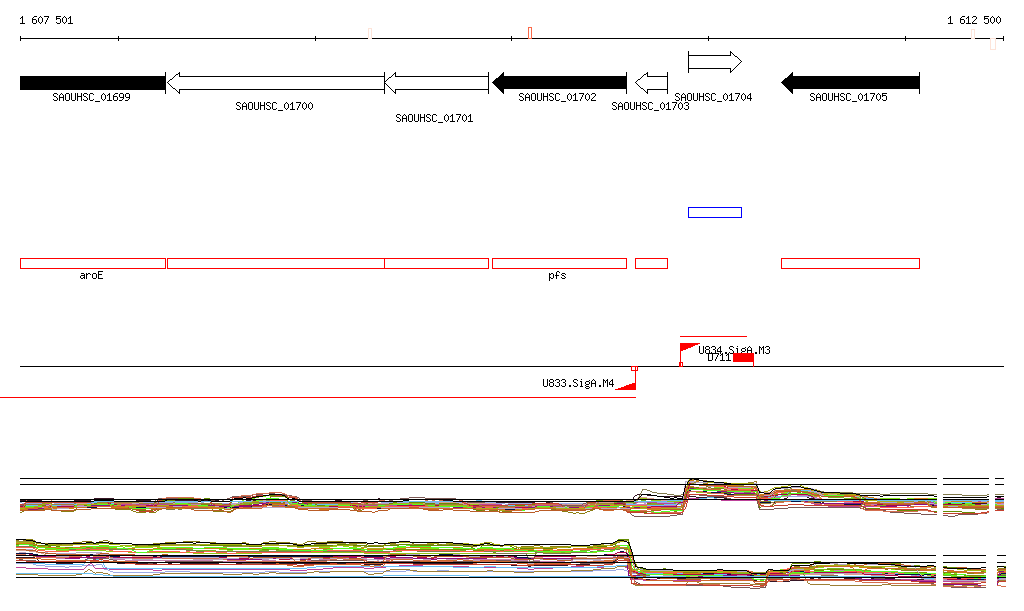1024x611 pixels.
Task: Select the red box below SAOUHSC_01700
Action: coord(276,264)
